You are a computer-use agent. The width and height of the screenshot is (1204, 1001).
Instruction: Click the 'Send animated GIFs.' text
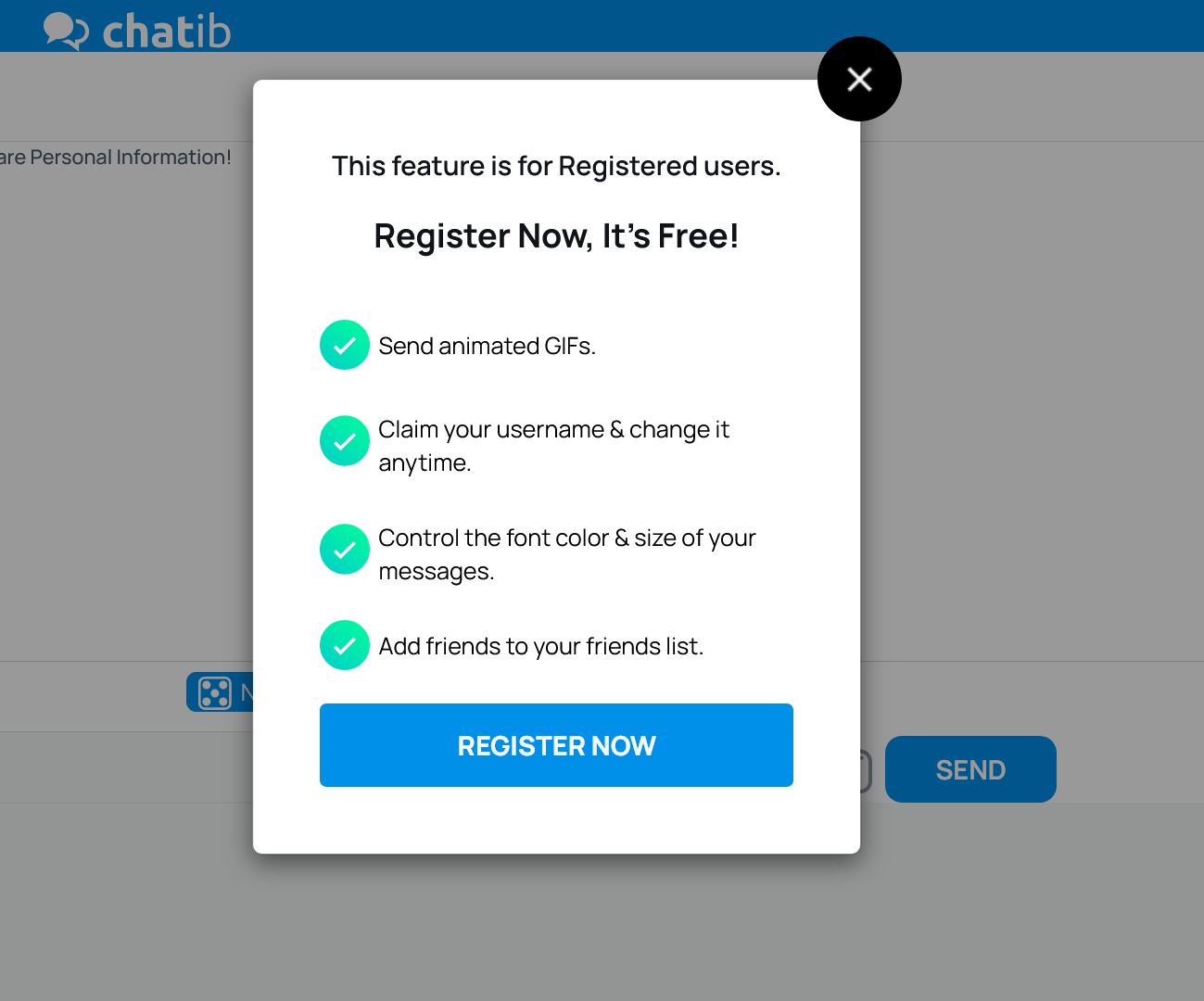point(487,346)
